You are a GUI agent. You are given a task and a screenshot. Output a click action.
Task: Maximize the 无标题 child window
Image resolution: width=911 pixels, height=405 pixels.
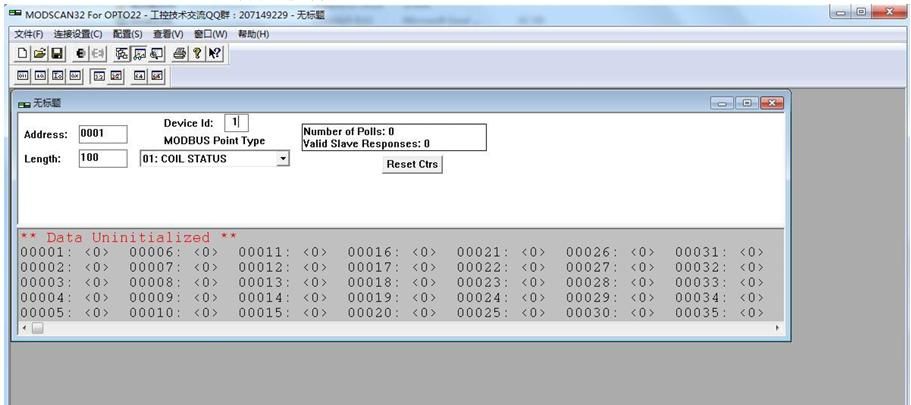[x=747, y=103]
